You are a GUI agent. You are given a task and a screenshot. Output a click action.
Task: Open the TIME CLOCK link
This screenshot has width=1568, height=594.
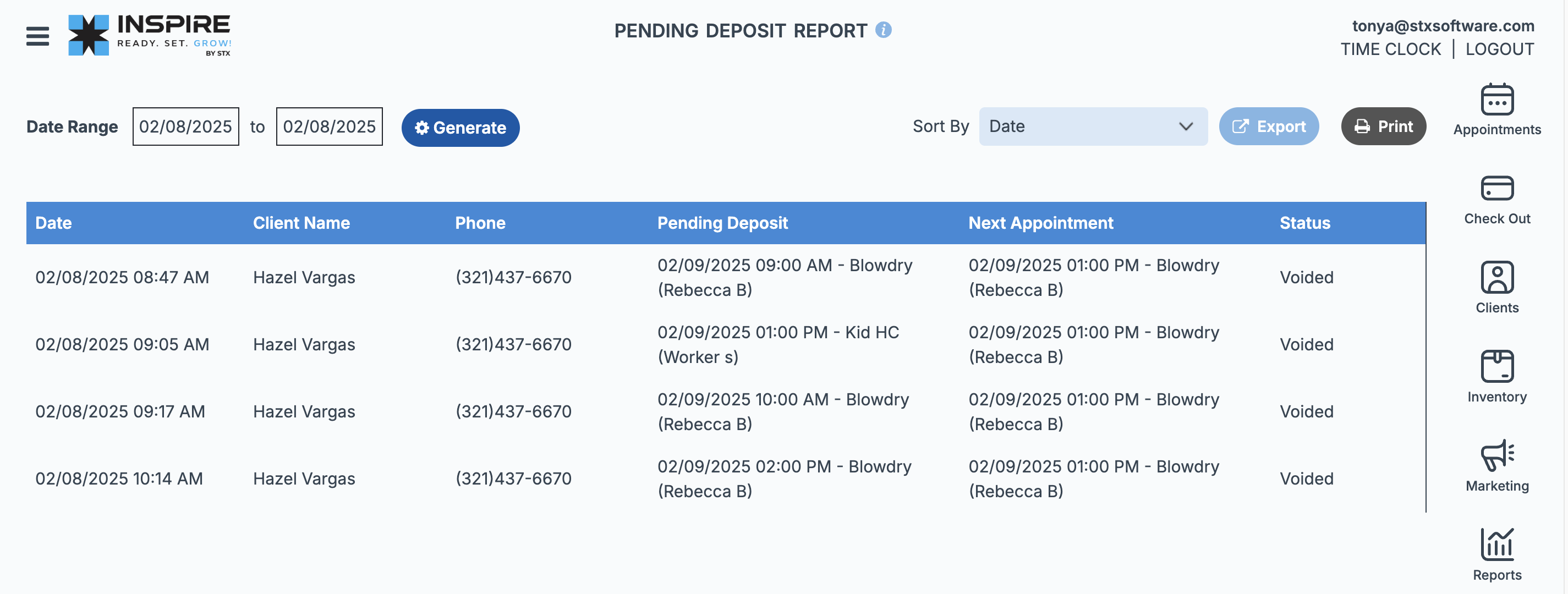[1390, 50]
